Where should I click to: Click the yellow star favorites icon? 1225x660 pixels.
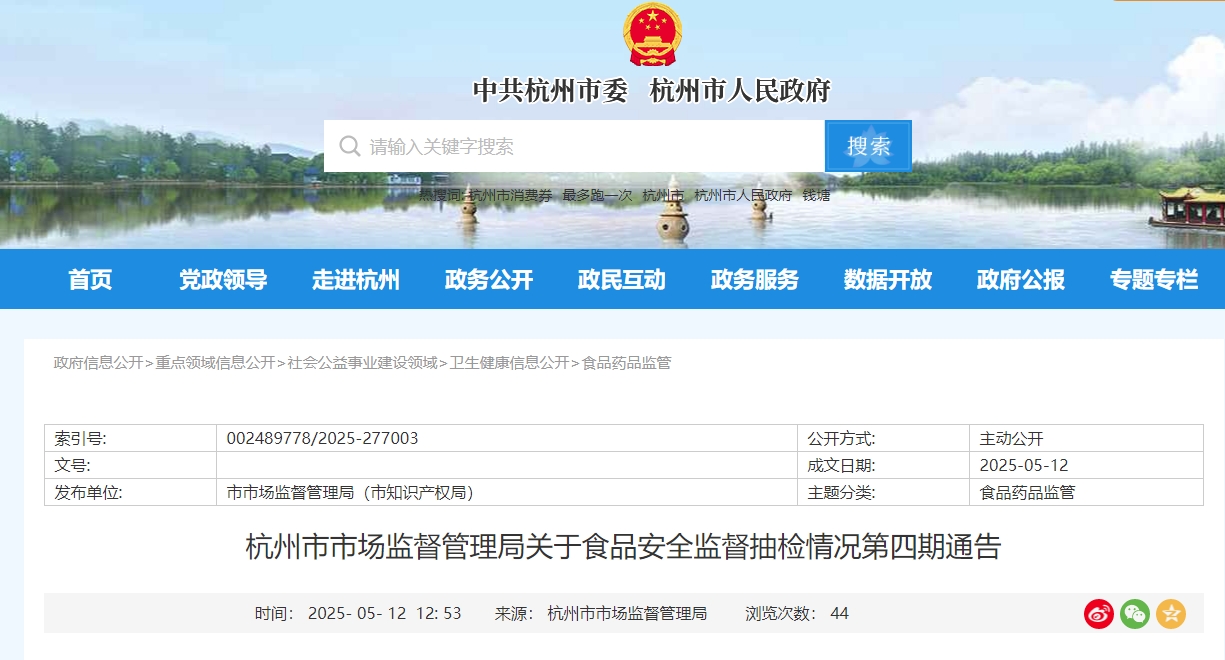point(1171,614)
